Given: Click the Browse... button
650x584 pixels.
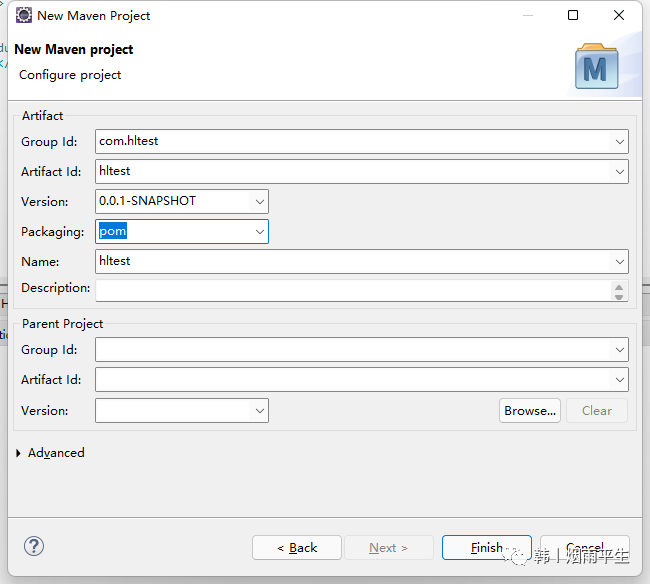Looking at the screenshot, I should tap(530, 411).
